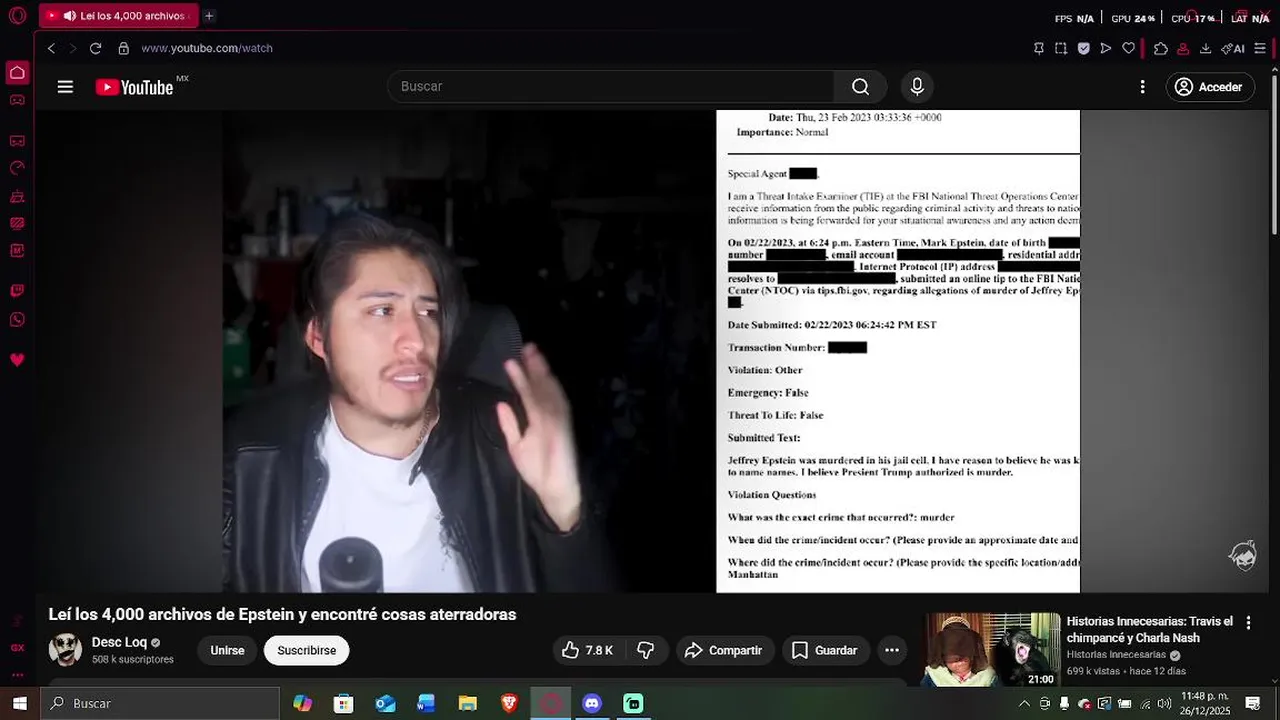This screenshot has height=720, width=1280.
Task: Toggle the ad blocker shield icon
Action: [1083, 48]
